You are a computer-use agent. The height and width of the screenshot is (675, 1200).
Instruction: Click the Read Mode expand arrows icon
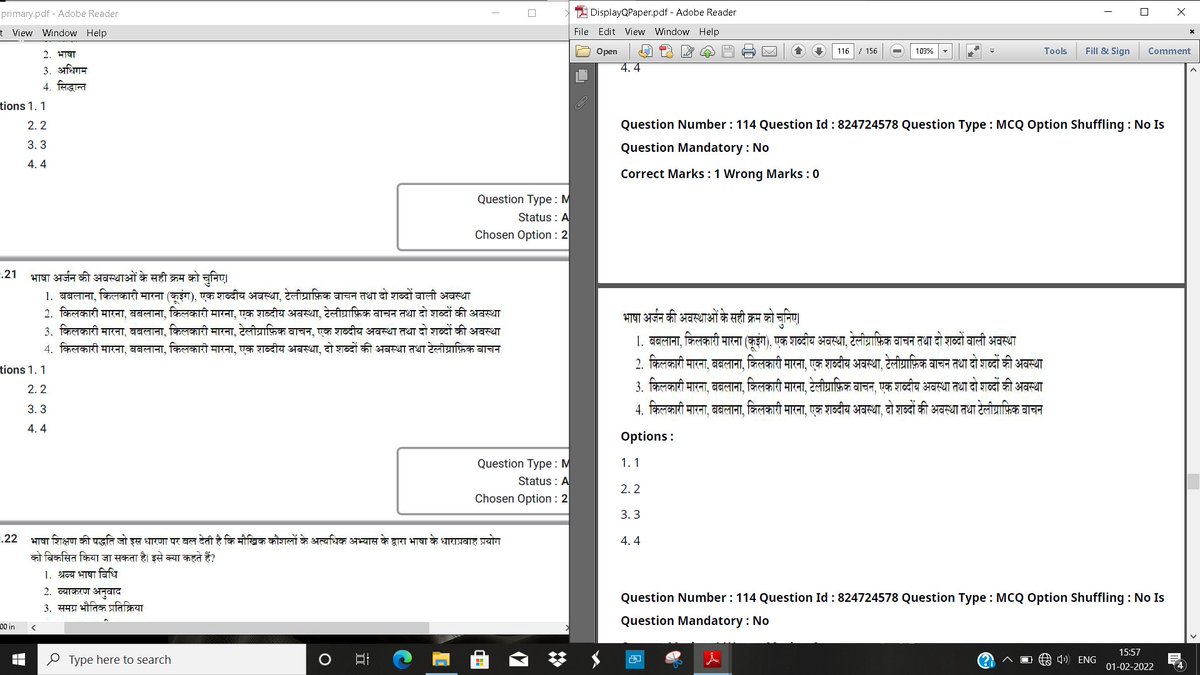pyautogui.click(x=972, y=51)
